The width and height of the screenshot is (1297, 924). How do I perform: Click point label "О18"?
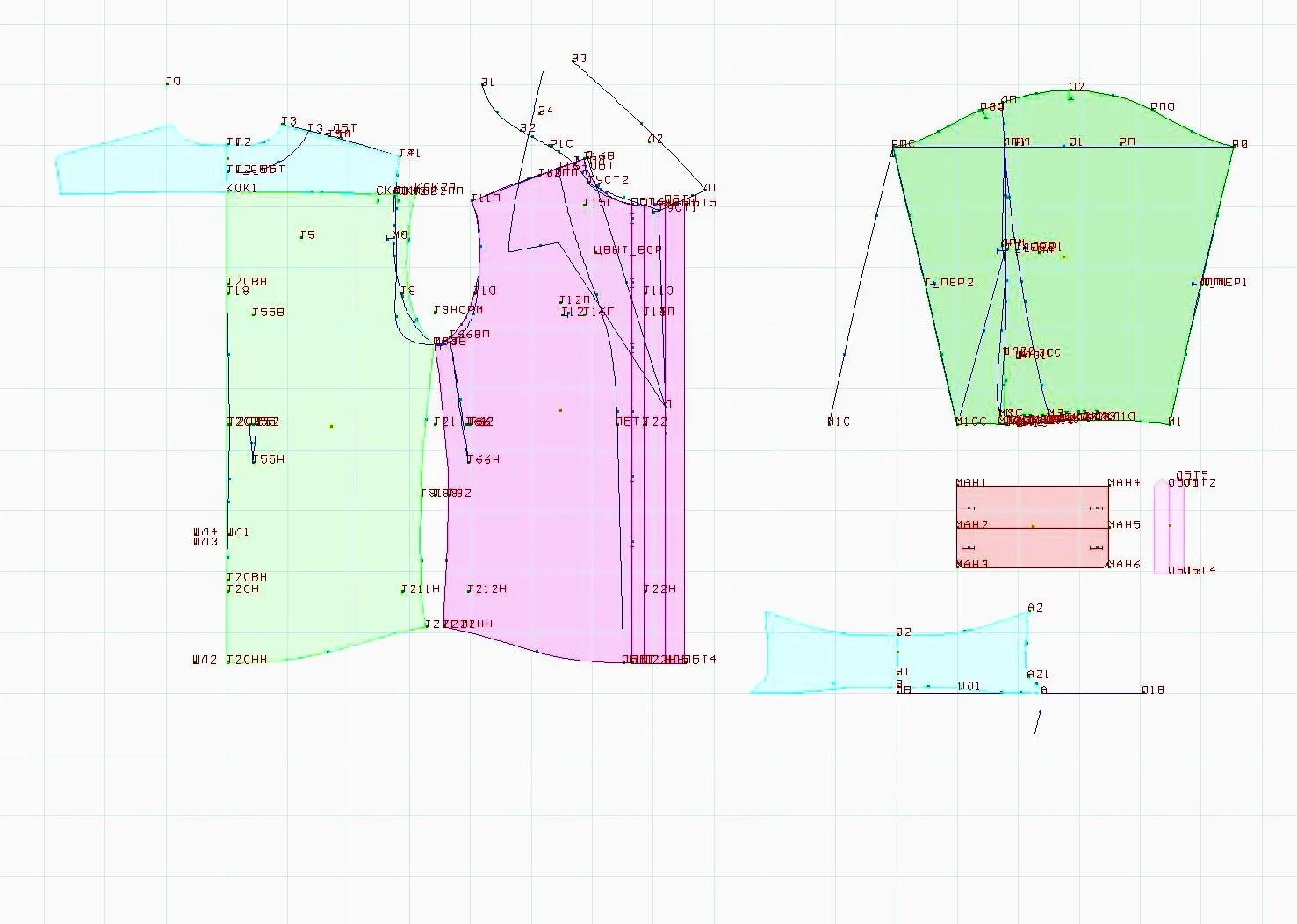1153,690
